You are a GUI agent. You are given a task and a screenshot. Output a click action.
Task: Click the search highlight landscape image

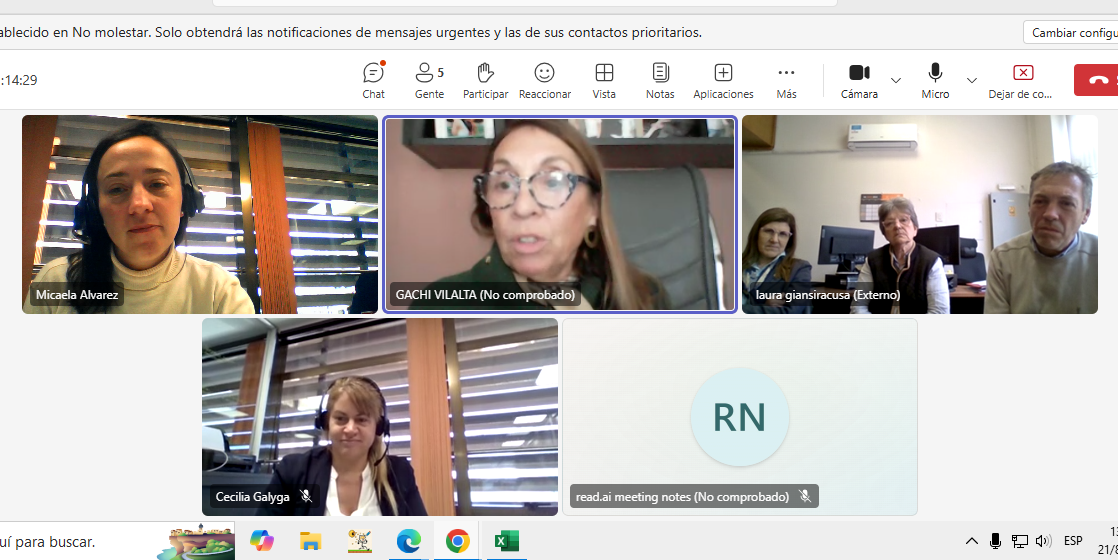click(197, 542)
